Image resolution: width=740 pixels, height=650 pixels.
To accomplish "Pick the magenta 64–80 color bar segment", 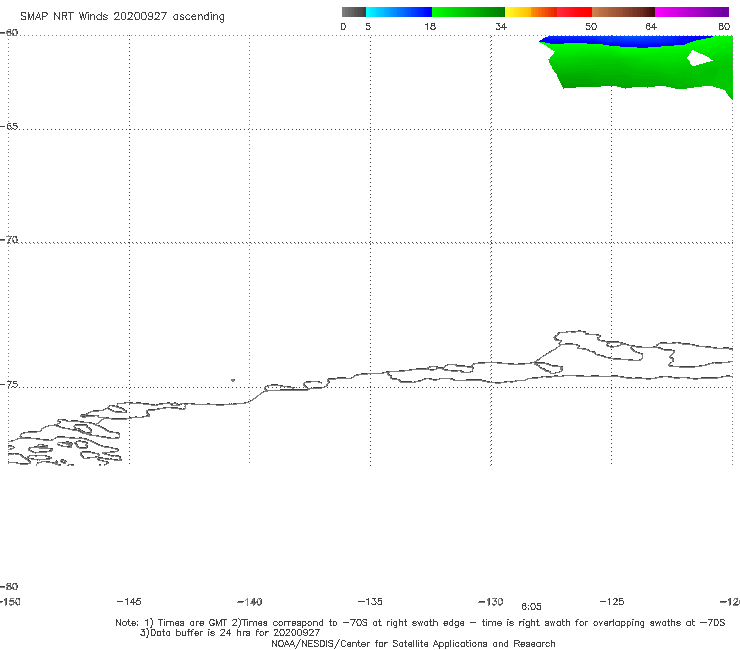I will tap(692, 12).
